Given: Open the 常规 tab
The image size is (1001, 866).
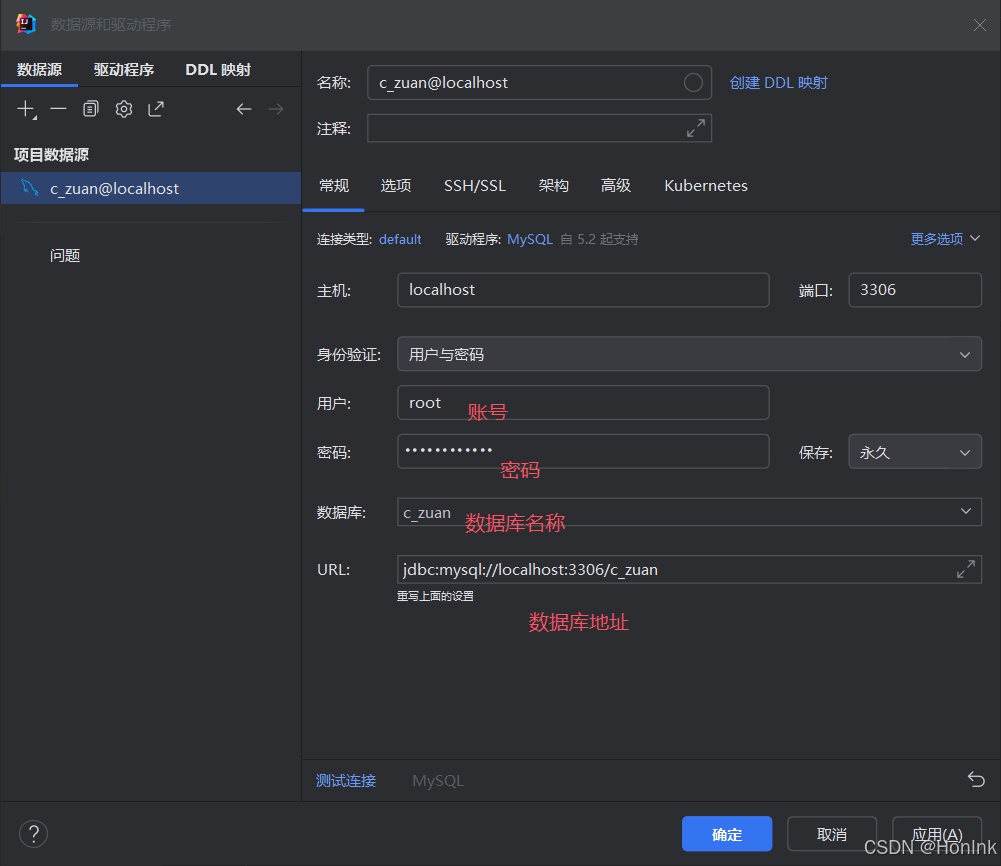Looking at the screenshot, I should (334, 186).
